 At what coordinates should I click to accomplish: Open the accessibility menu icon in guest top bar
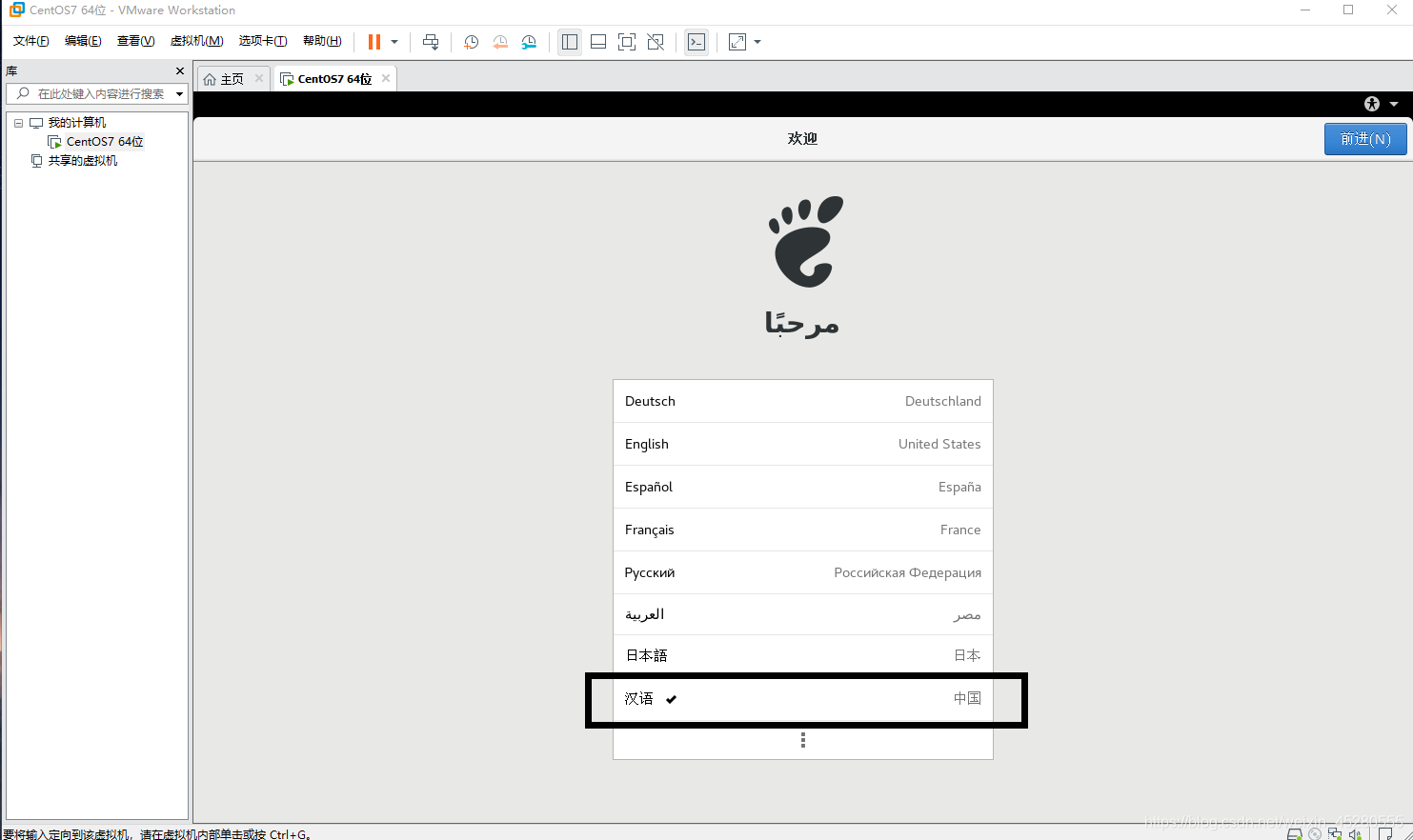pyautogui.click(x=1372, y=104)
